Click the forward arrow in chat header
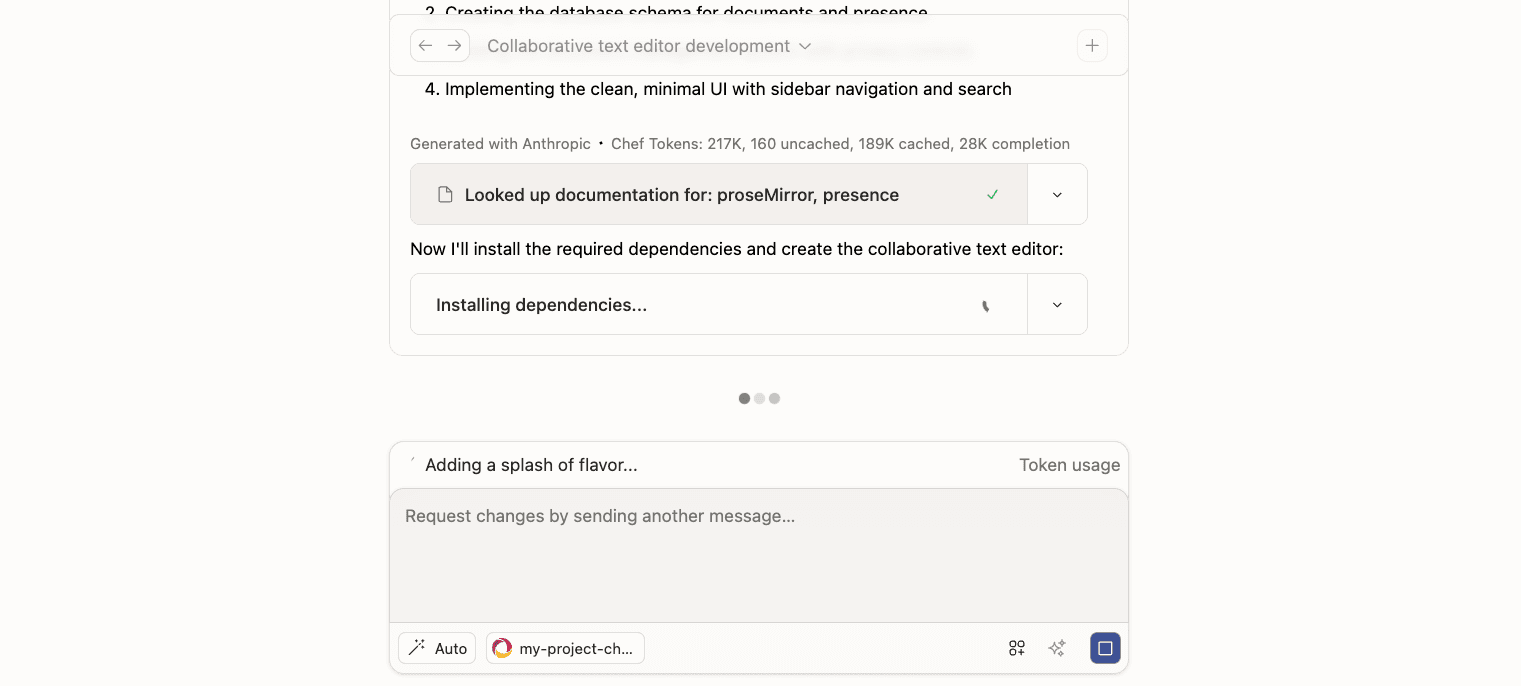Viewport: 1521px width, 686px height. 454,46
